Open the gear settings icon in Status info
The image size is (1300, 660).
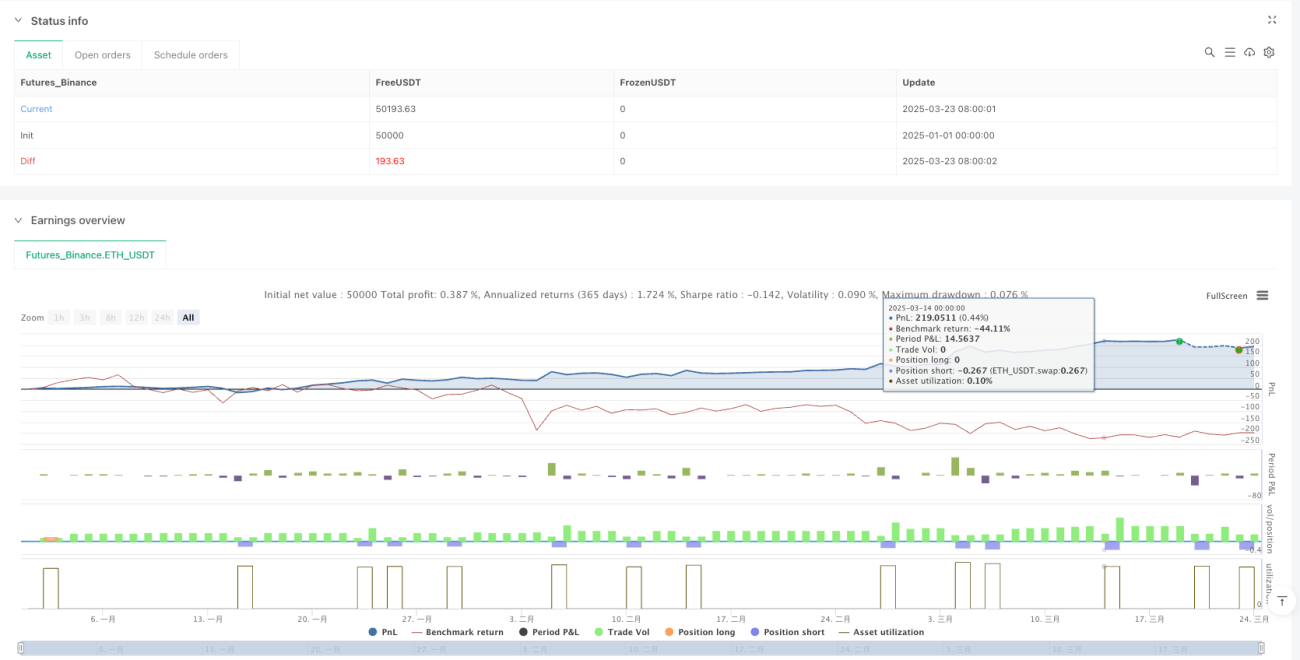pos(1269,53)
